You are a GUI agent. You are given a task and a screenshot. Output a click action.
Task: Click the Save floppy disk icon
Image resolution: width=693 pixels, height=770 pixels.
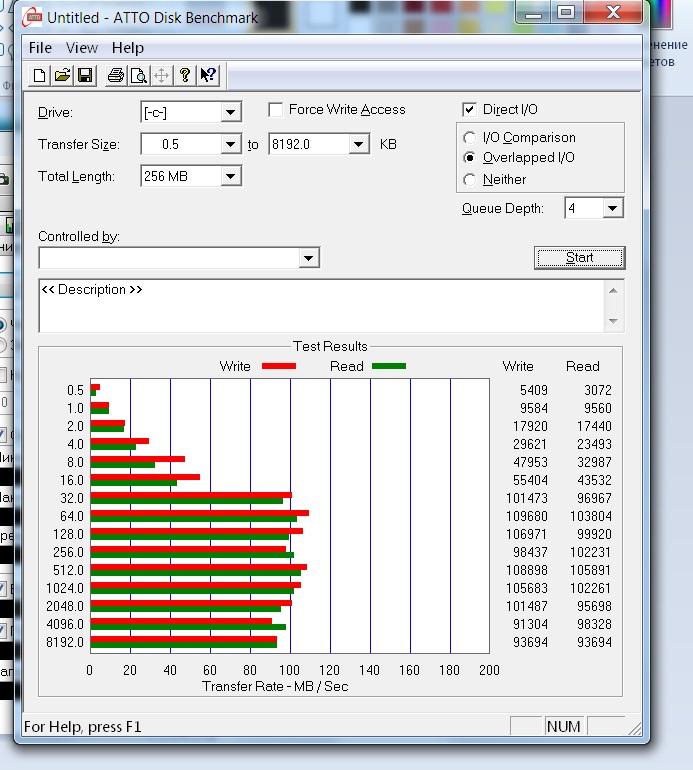[x=85, y=75]
